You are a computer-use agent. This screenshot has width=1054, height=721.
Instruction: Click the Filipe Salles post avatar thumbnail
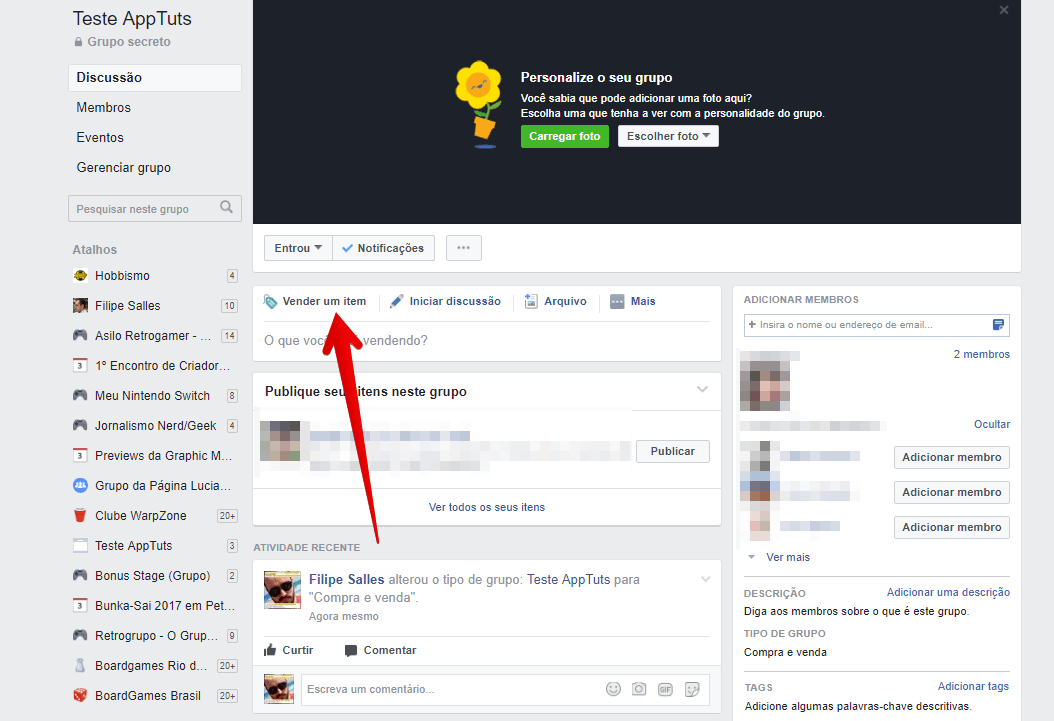pyautogui.click(x=282, y=590)
